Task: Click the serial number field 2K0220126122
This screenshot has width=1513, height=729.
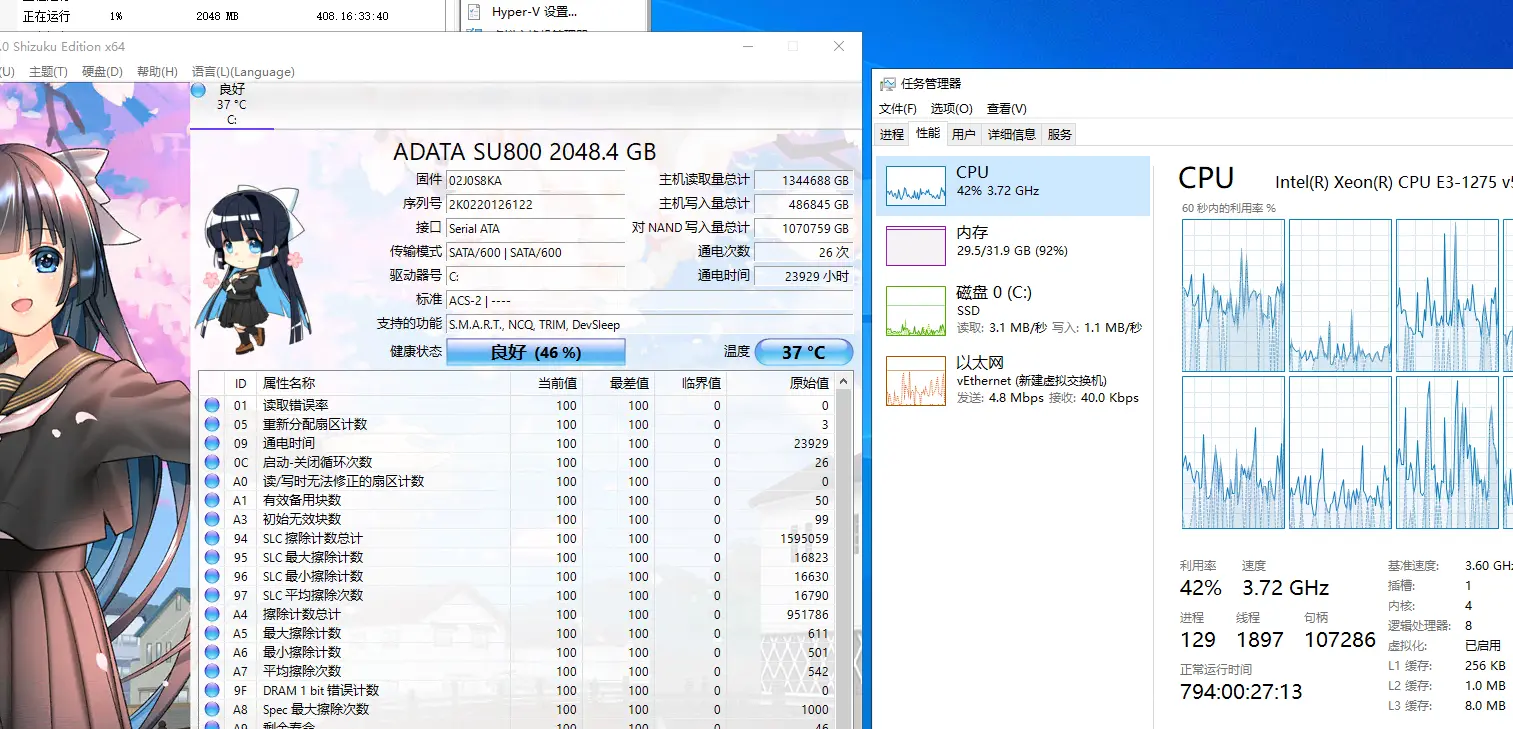Action: tap(535, 204)
